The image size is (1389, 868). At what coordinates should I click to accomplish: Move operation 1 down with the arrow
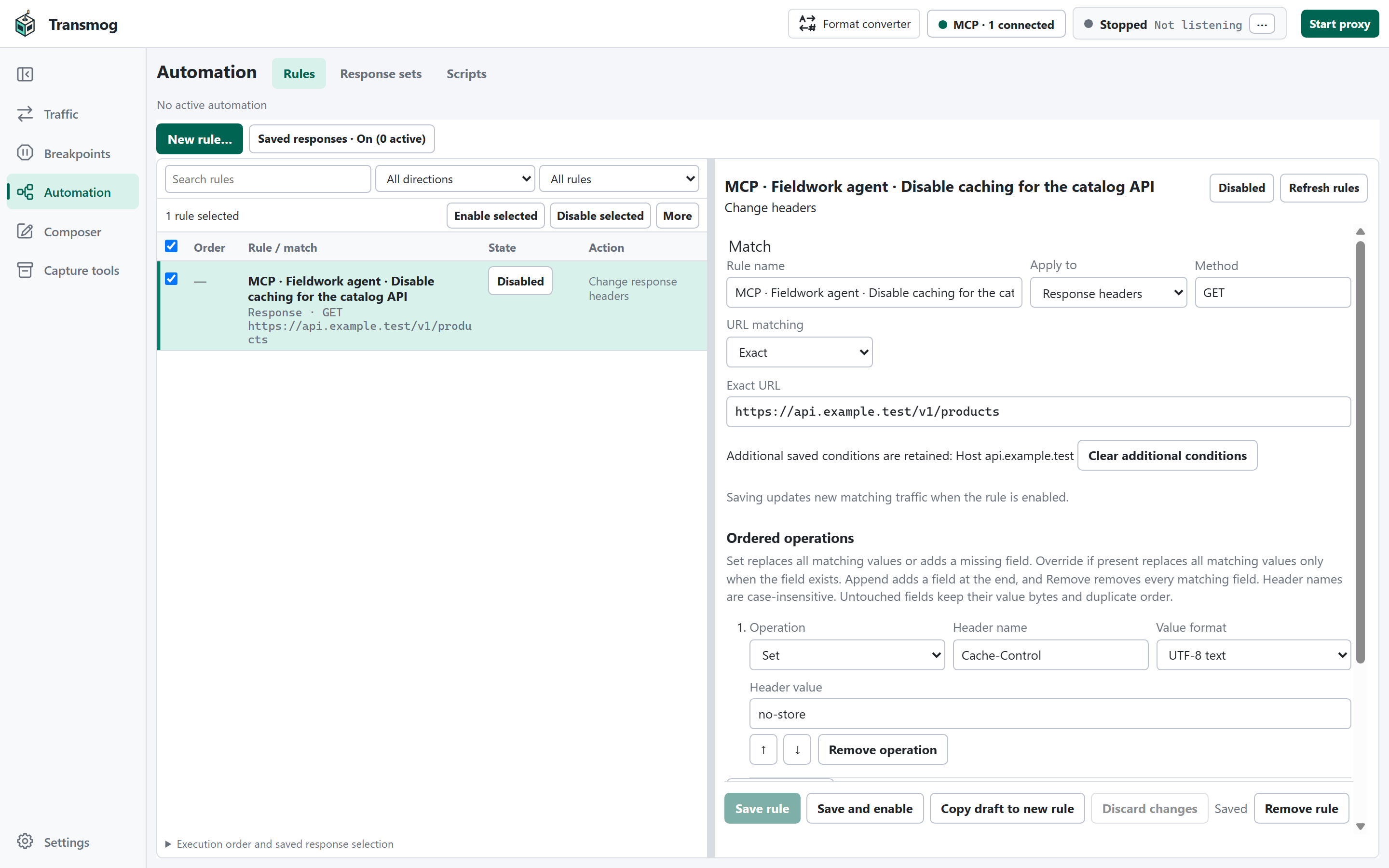(797, 749)
